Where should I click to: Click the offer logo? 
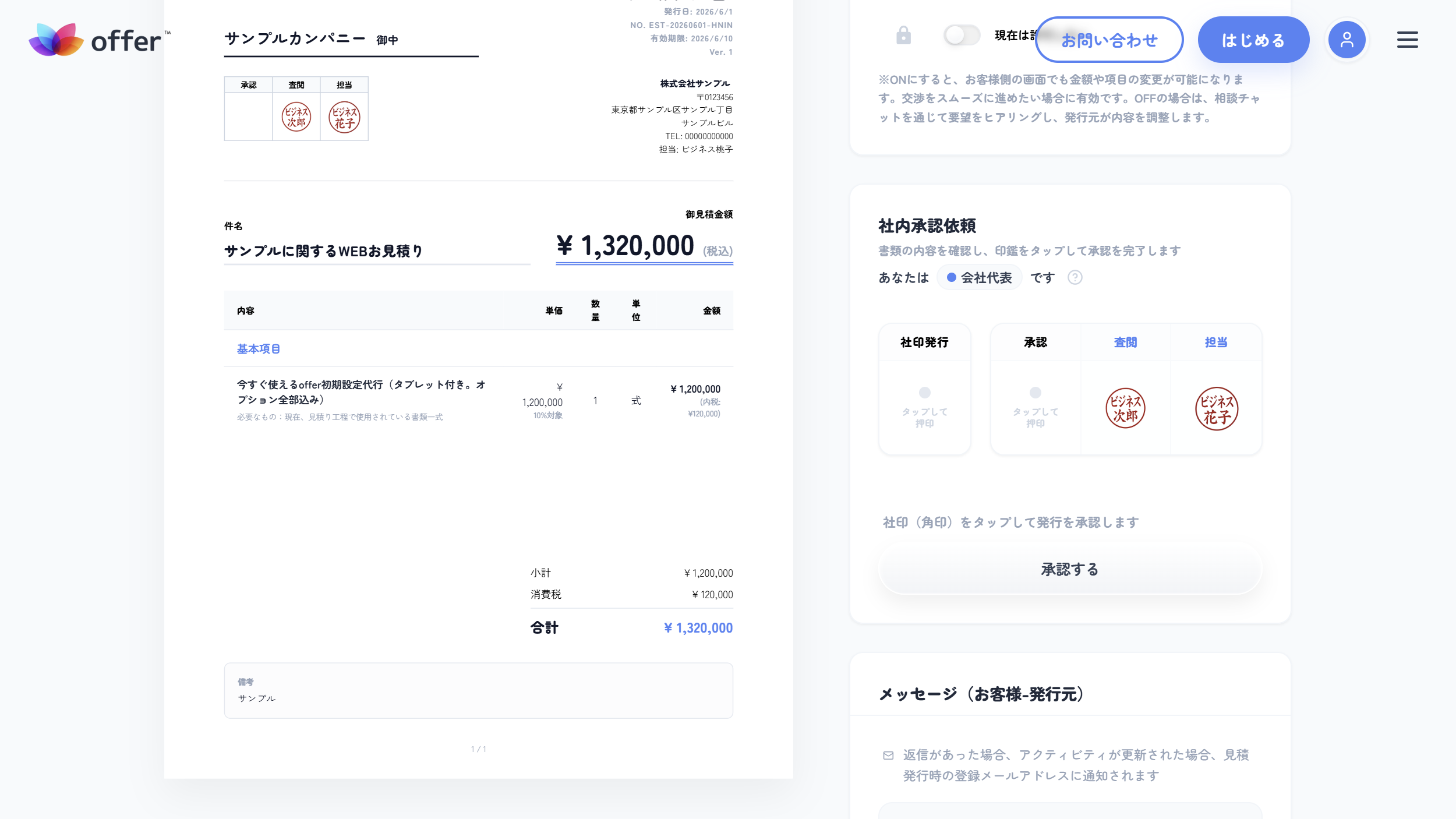pos(99,40)
